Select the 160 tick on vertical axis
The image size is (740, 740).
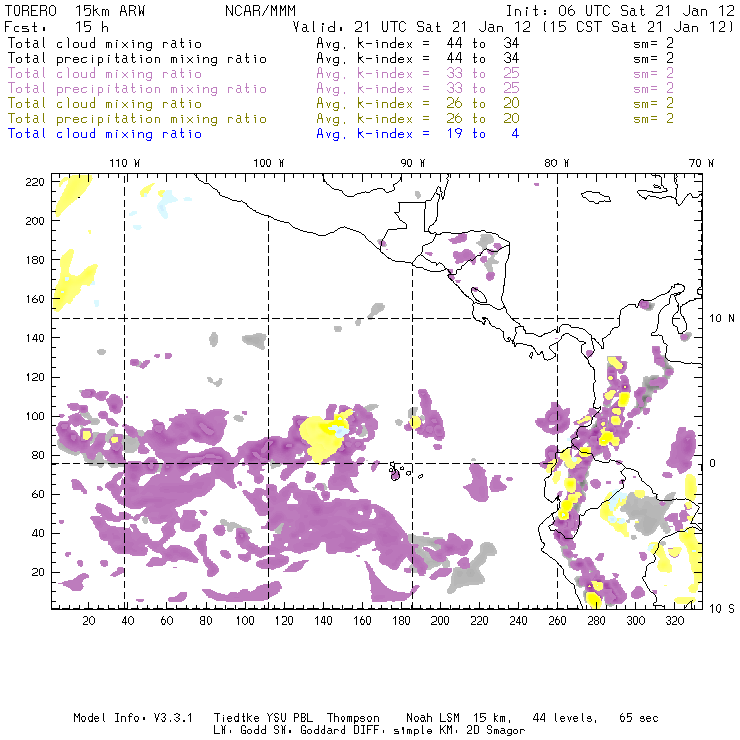(x=35, y=299)
